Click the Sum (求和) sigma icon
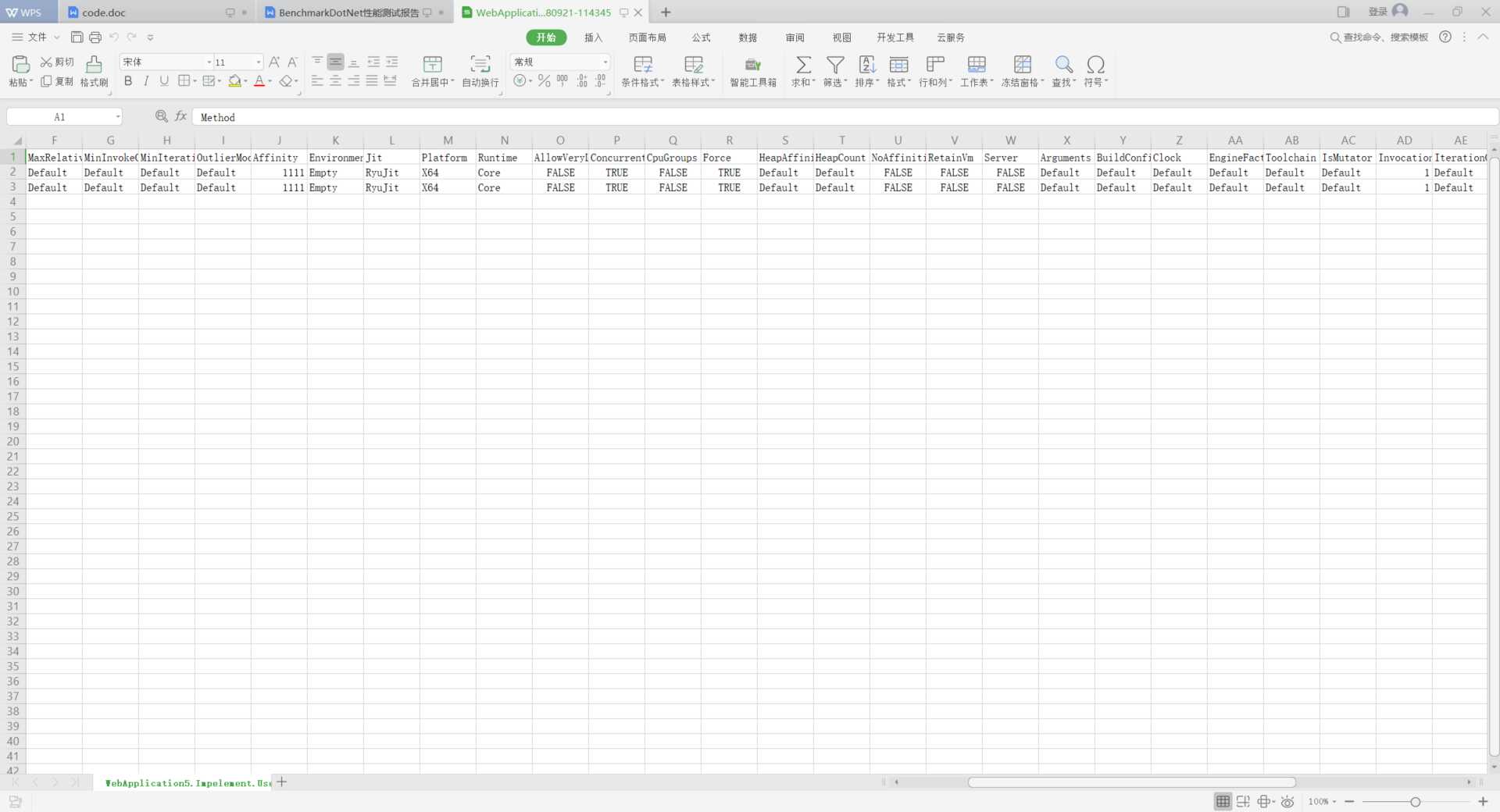Viewport: 1500px width, 812px height. pos(803,64)
